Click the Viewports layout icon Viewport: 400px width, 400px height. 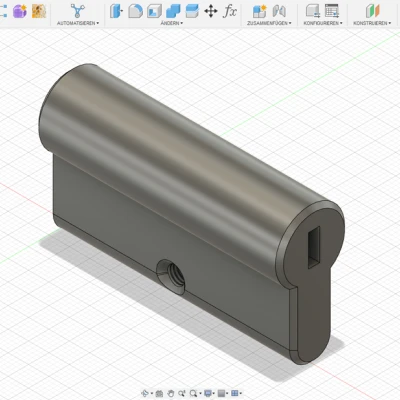(x=234, y=393)
